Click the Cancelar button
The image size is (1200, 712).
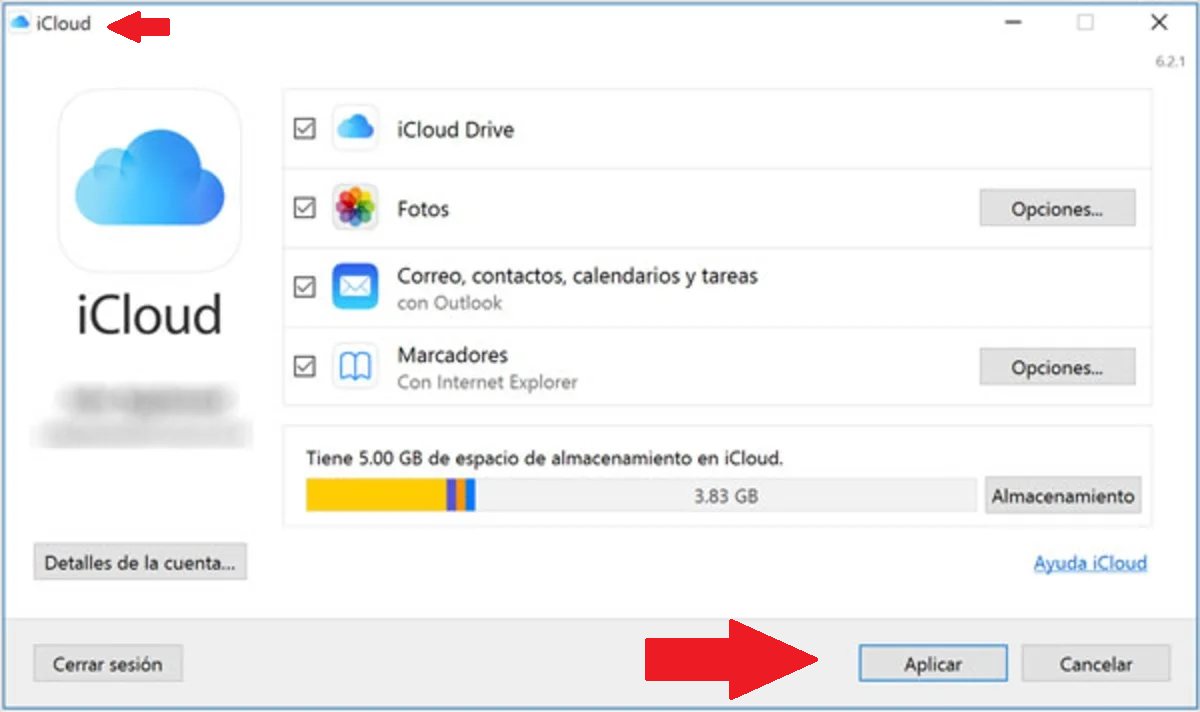coord(1096,664)
